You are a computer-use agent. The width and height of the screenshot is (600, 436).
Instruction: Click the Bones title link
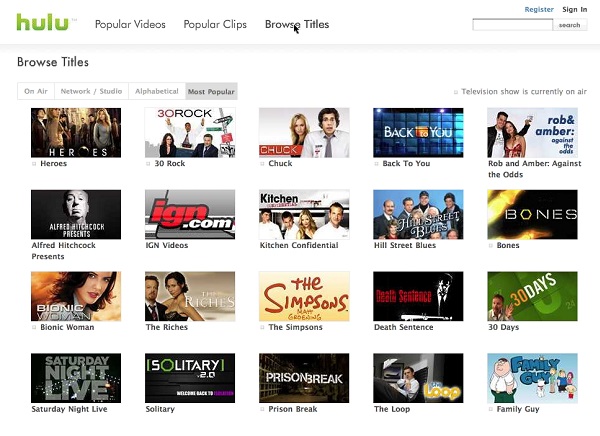pyautogui.click(x=508, y=245)
